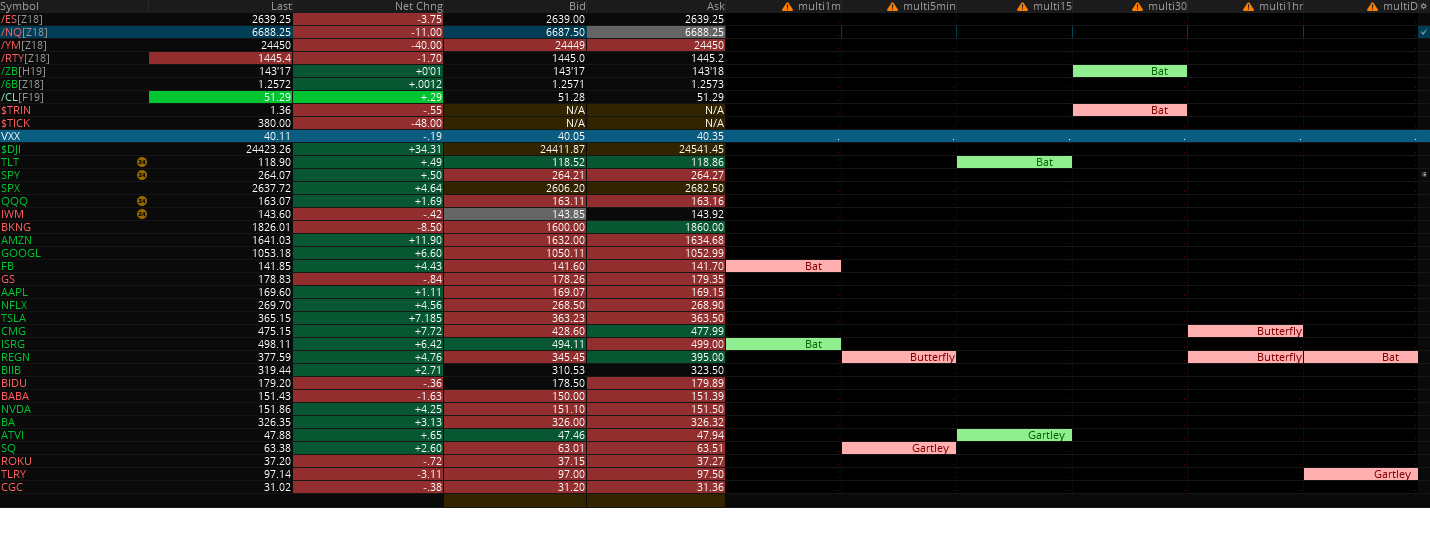Click the 24-hour badge icon in TLT row
This screenshot has height=551, width=1430.
(141, 162)
